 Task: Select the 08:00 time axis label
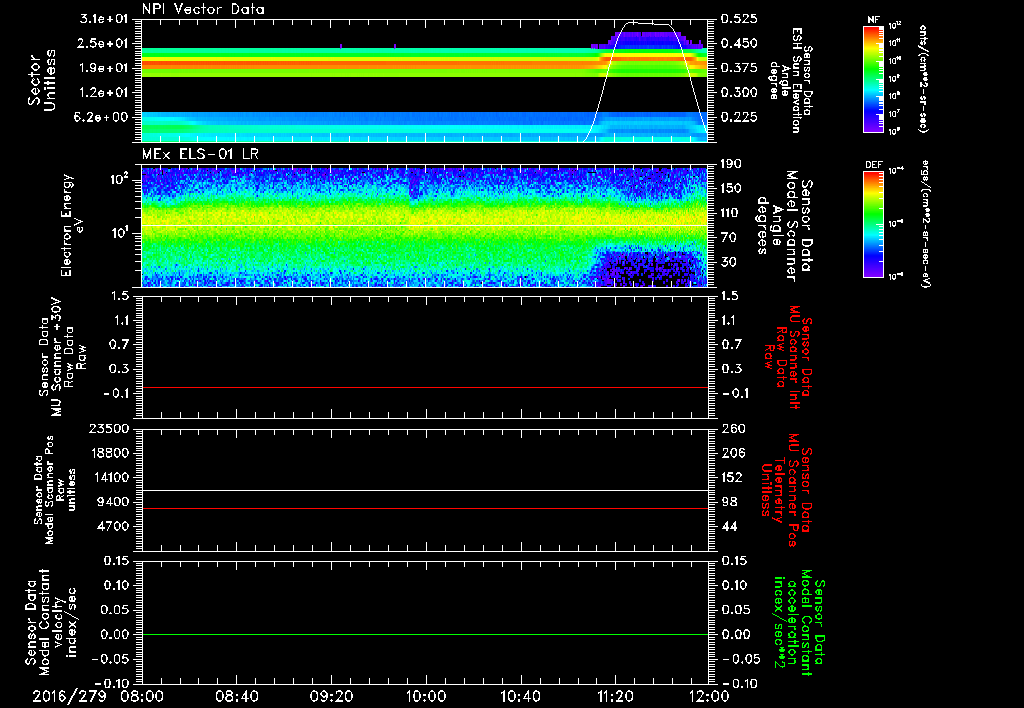tap(142, 694)
